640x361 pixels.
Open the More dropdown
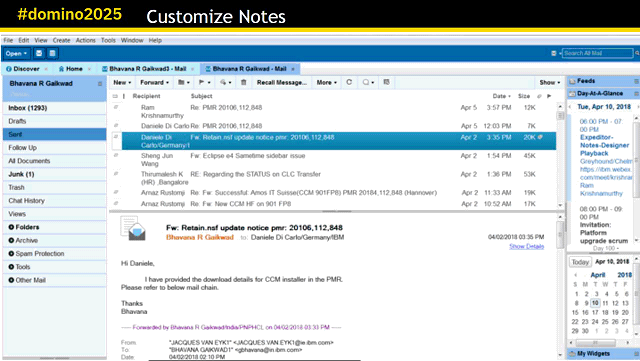[327, 82]
